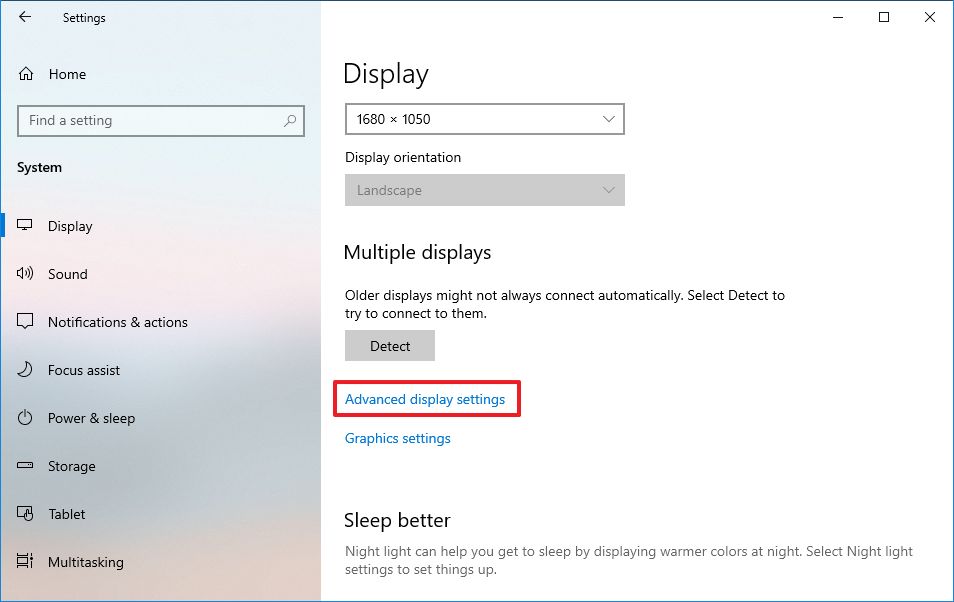The width and height of the screenshot is (954, 602).
Task: Click the Sound speaker icon
Action: 26,274
